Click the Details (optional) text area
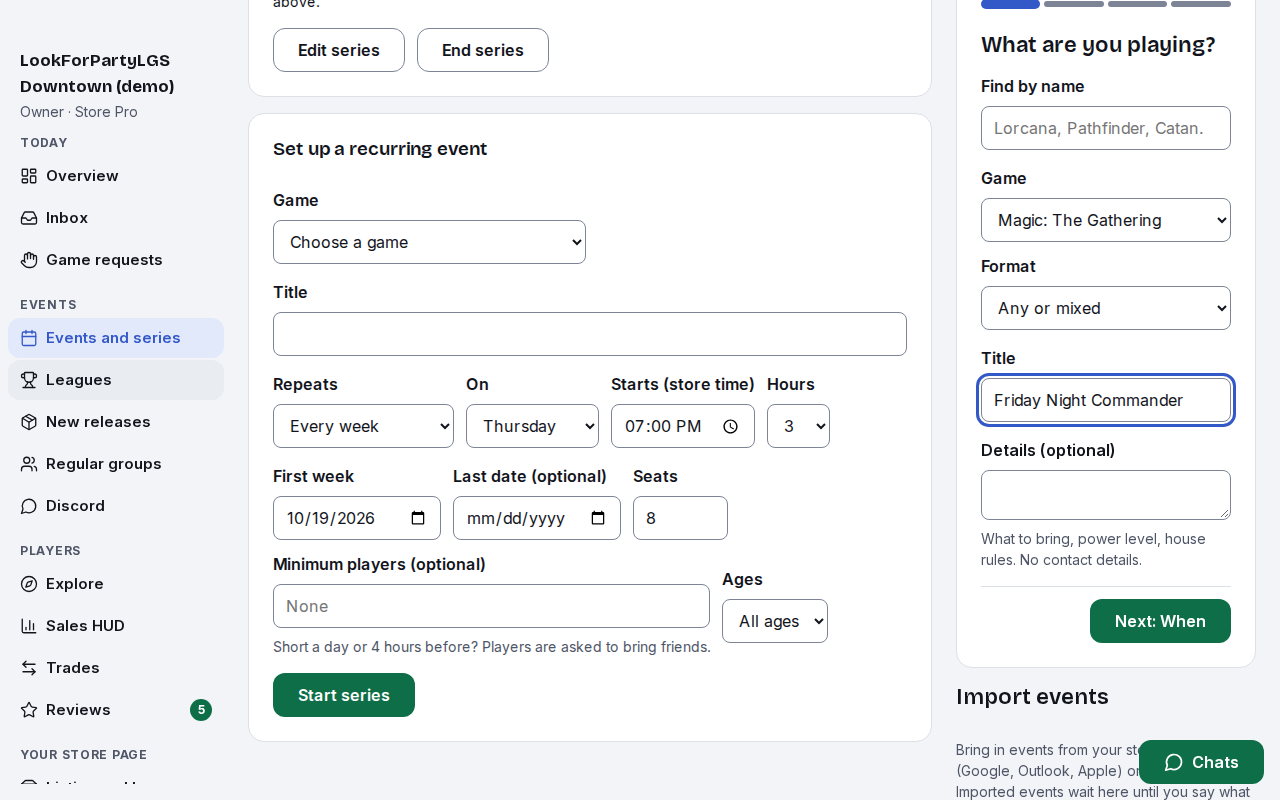The width and height of the screenshot is (1280, 800). 1106,495
